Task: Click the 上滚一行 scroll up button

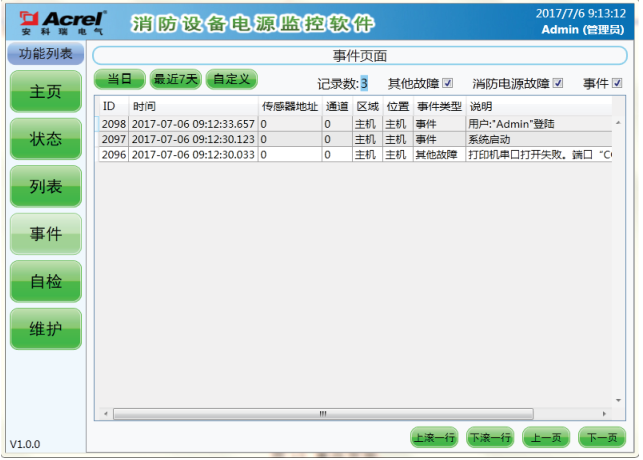Action: coord(433,437)
